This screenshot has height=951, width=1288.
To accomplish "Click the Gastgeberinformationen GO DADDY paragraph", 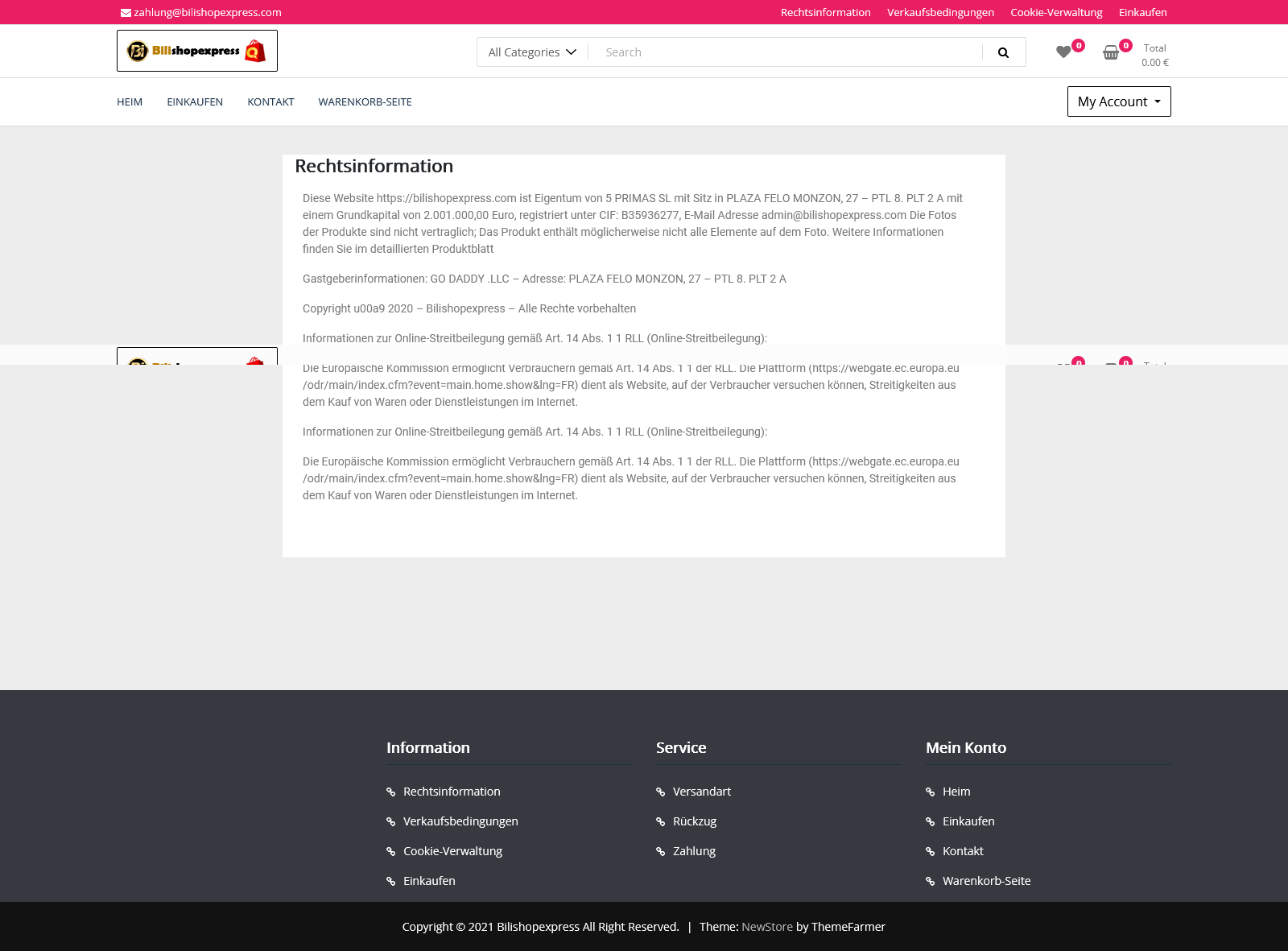I will point(544,279).
